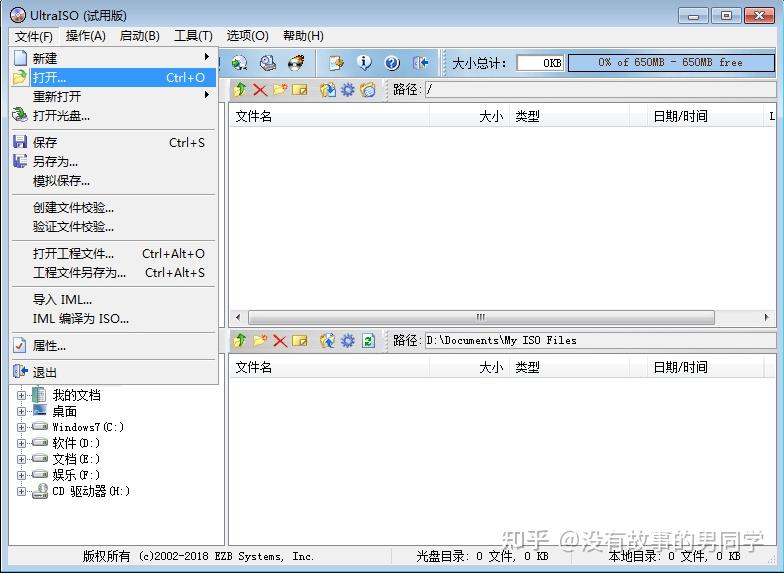Choose 创建文件校验... menu entry
Viewport: 784px width, 573px height.
point(114,208)
